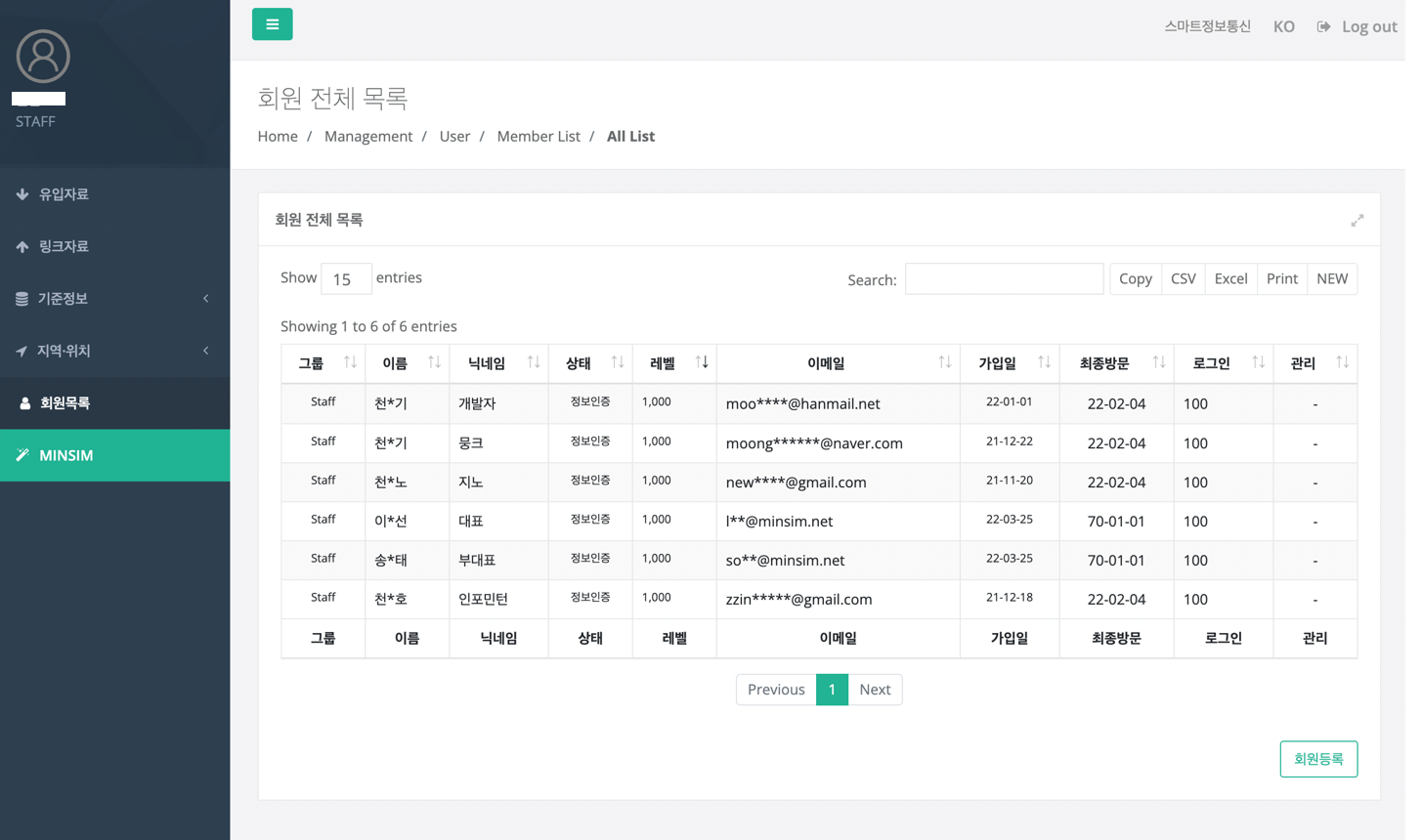Screen dimensions: 1422x840
Task: Open Member List in the breadcrumb
Action: pos(539,137)
